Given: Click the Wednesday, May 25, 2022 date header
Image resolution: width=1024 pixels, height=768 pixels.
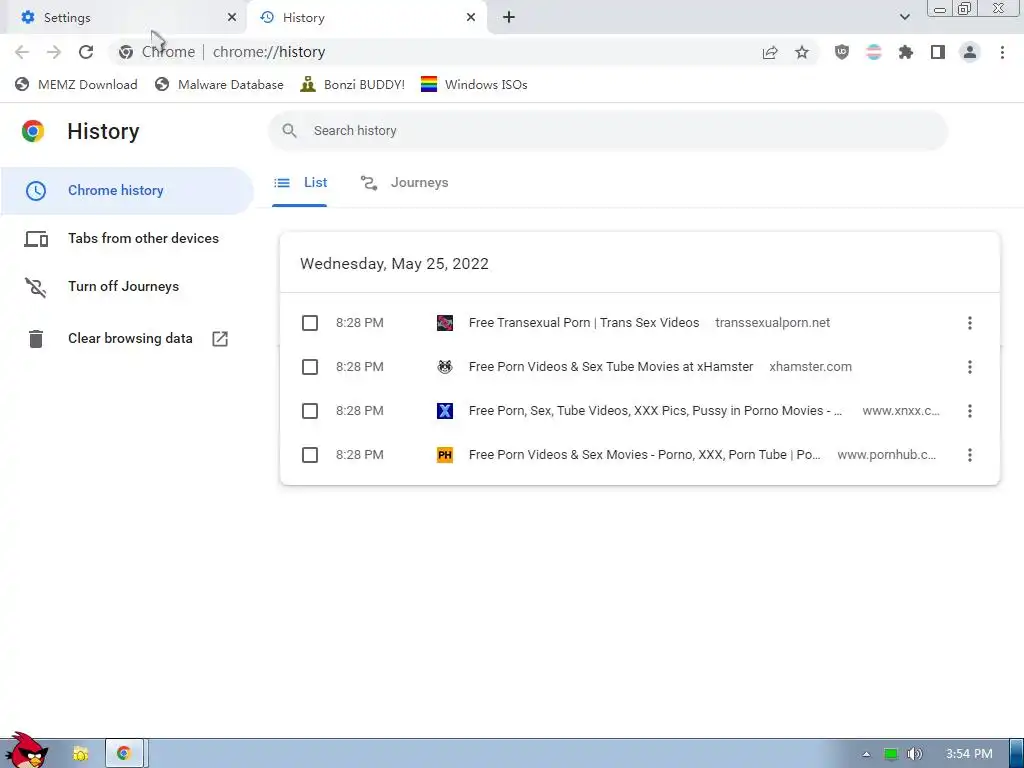Looking at the screenshot, I should [x=394, y=264].
